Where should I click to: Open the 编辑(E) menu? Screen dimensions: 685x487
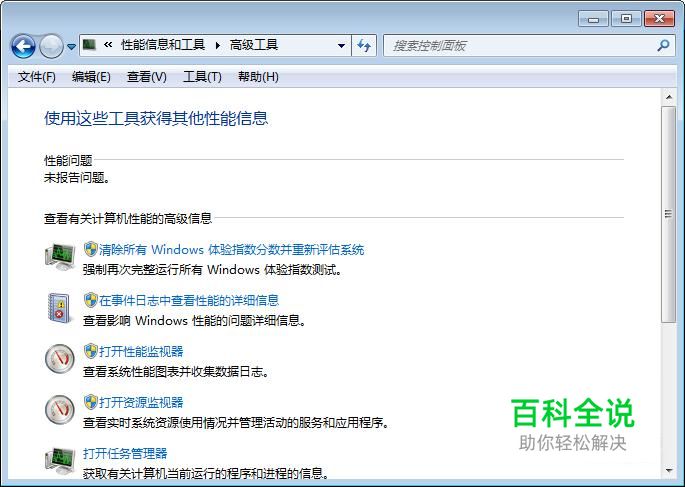91,77
